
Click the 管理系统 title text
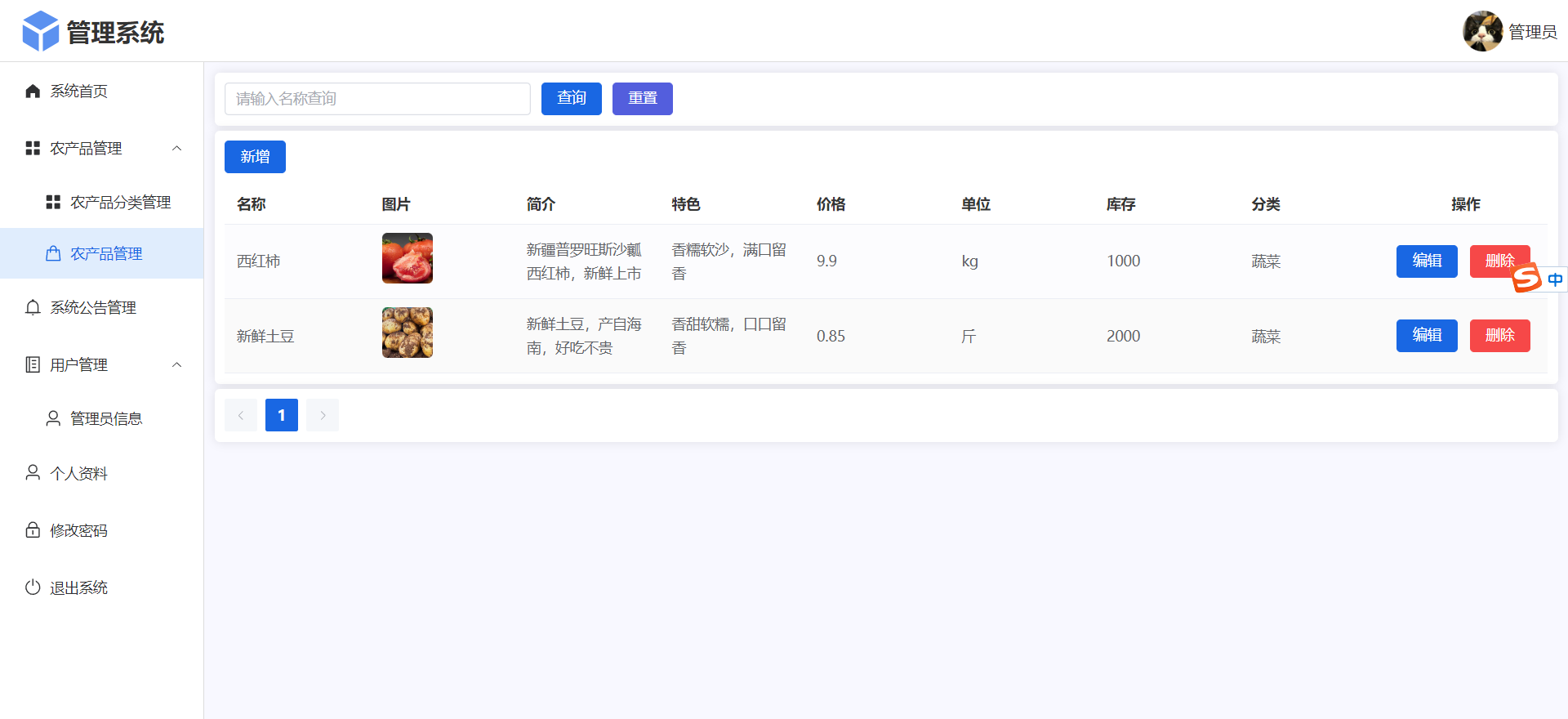coord(115,33)
